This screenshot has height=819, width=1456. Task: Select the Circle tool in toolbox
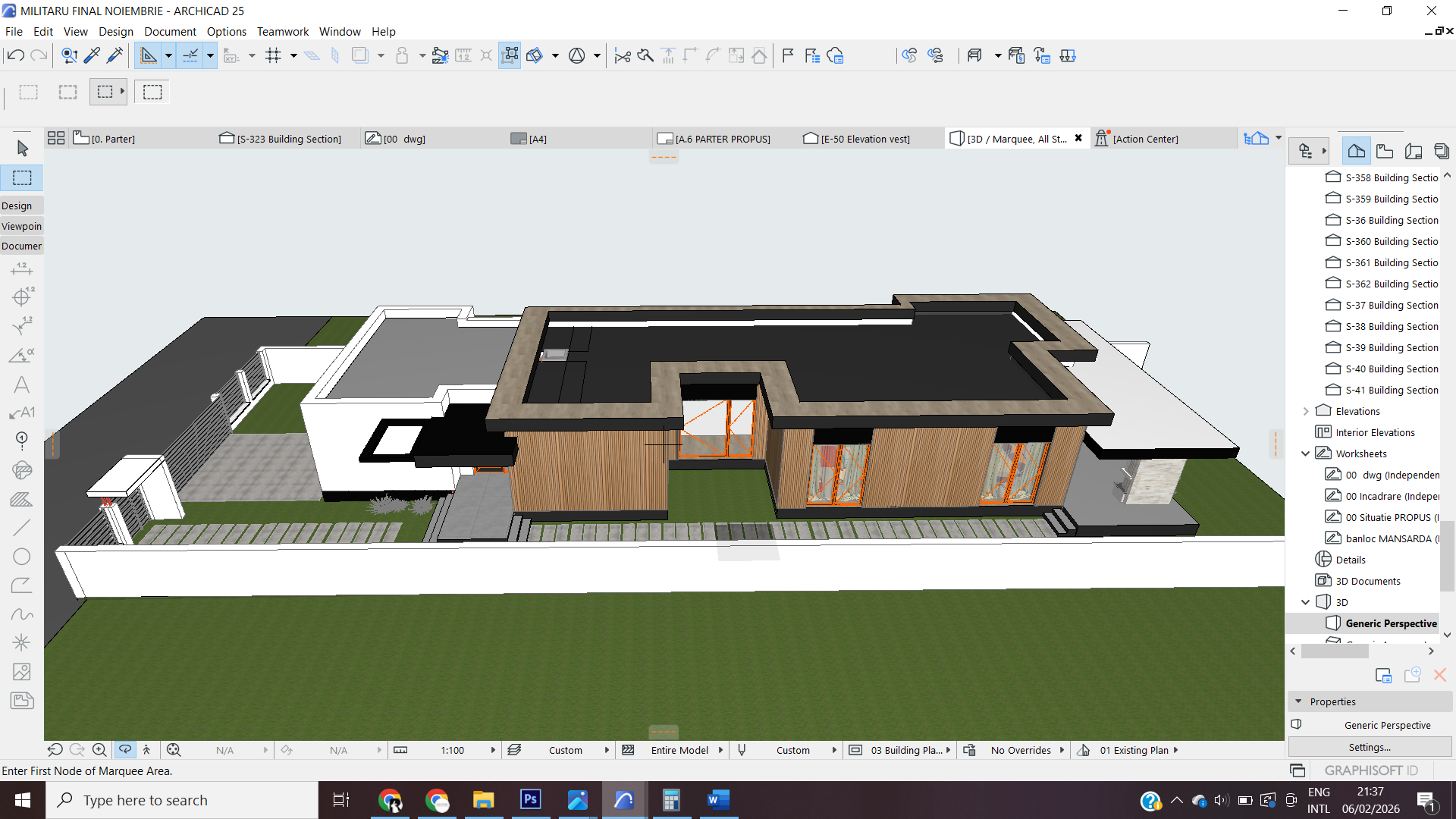click(x=21, y=557)
